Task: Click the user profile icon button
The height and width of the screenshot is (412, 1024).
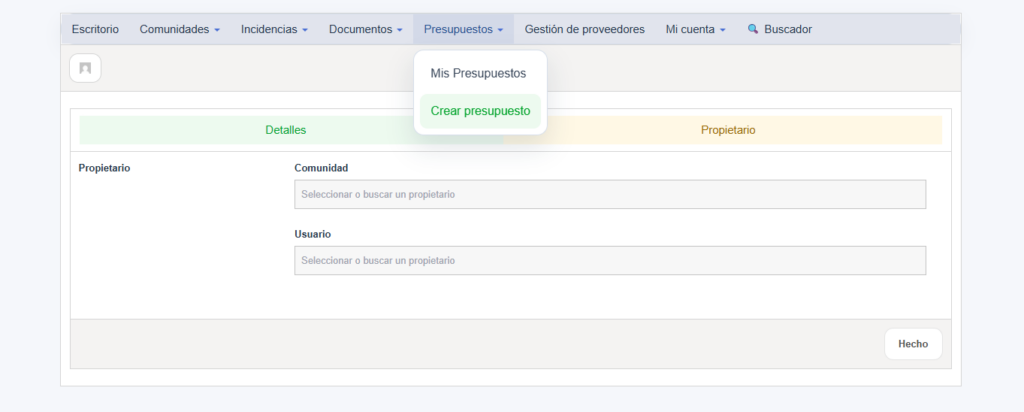Action: point(85,68)
